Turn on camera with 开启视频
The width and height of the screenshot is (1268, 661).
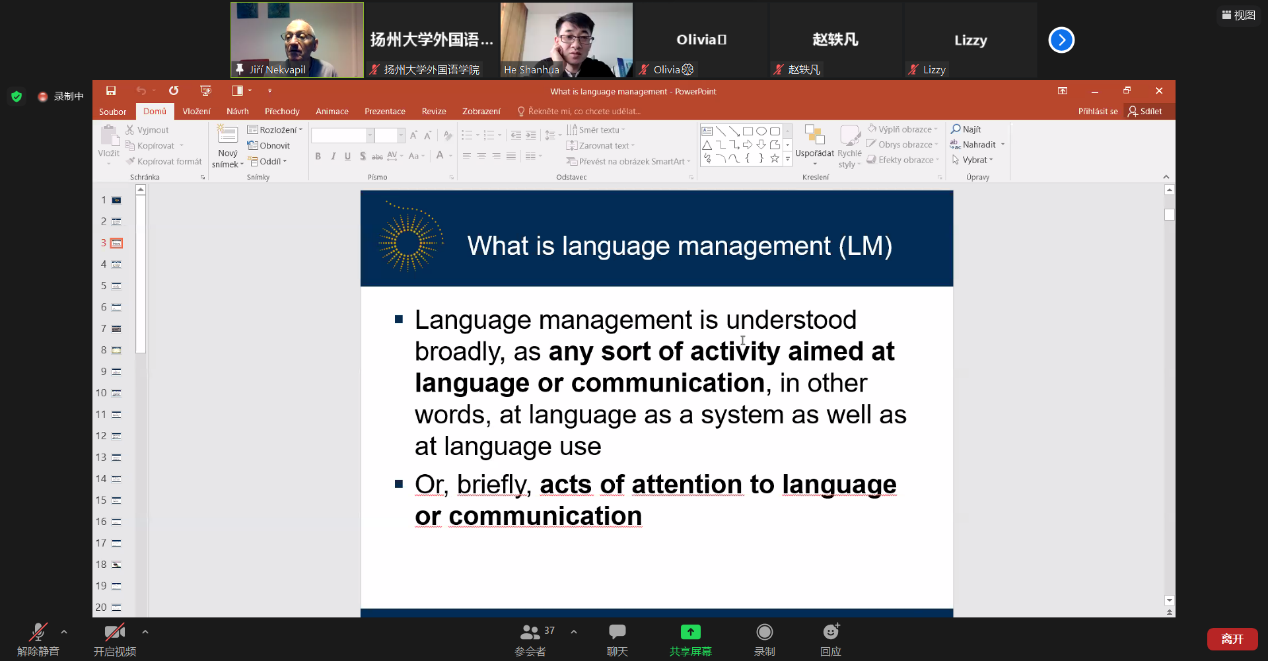tap(114, 639)
